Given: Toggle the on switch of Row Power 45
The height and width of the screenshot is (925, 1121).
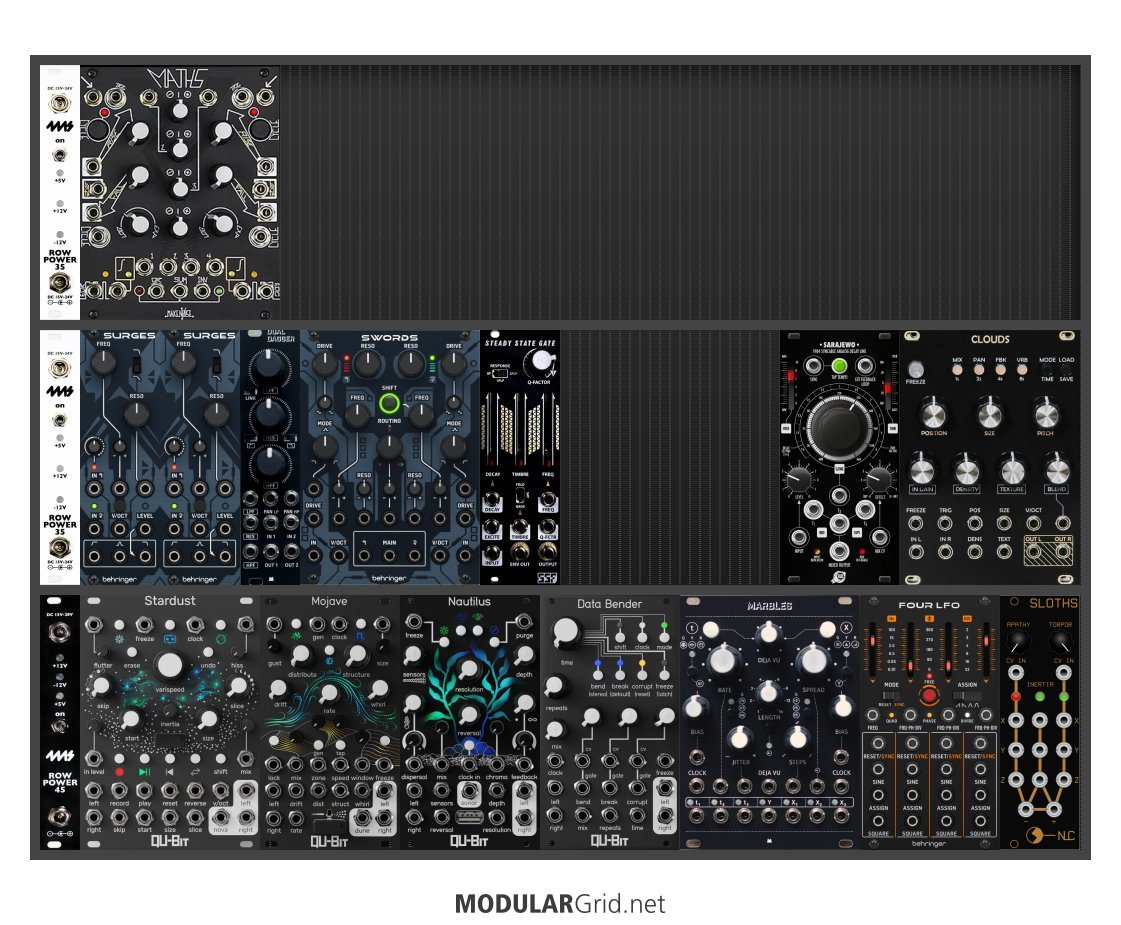Looking at the screenshot, I should [x=60, y=726].
